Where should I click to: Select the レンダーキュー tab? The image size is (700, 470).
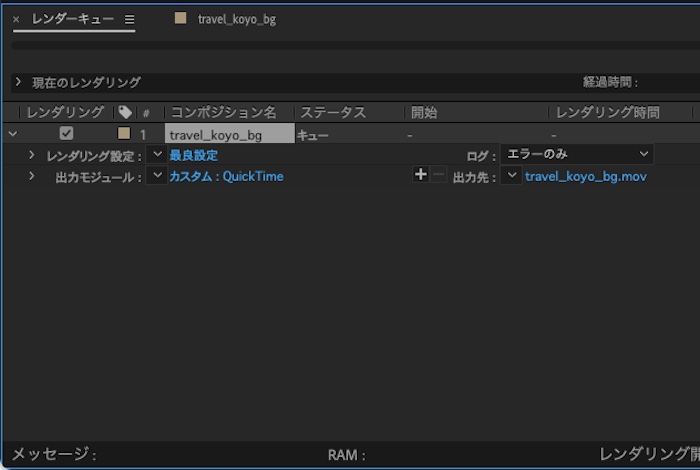click(x=72, y=19)
